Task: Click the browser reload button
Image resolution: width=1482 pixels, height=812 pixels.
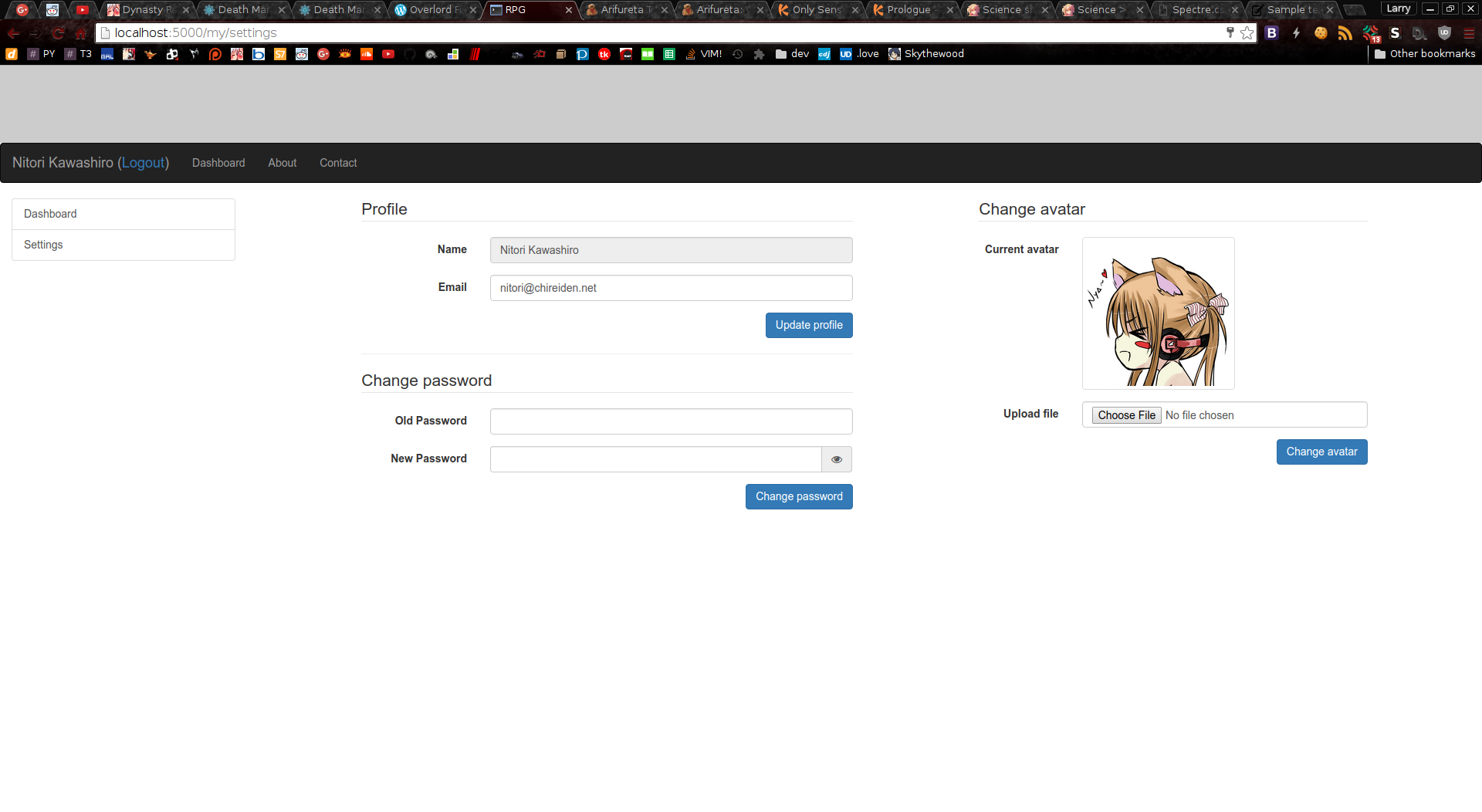Action: [58, 32]
